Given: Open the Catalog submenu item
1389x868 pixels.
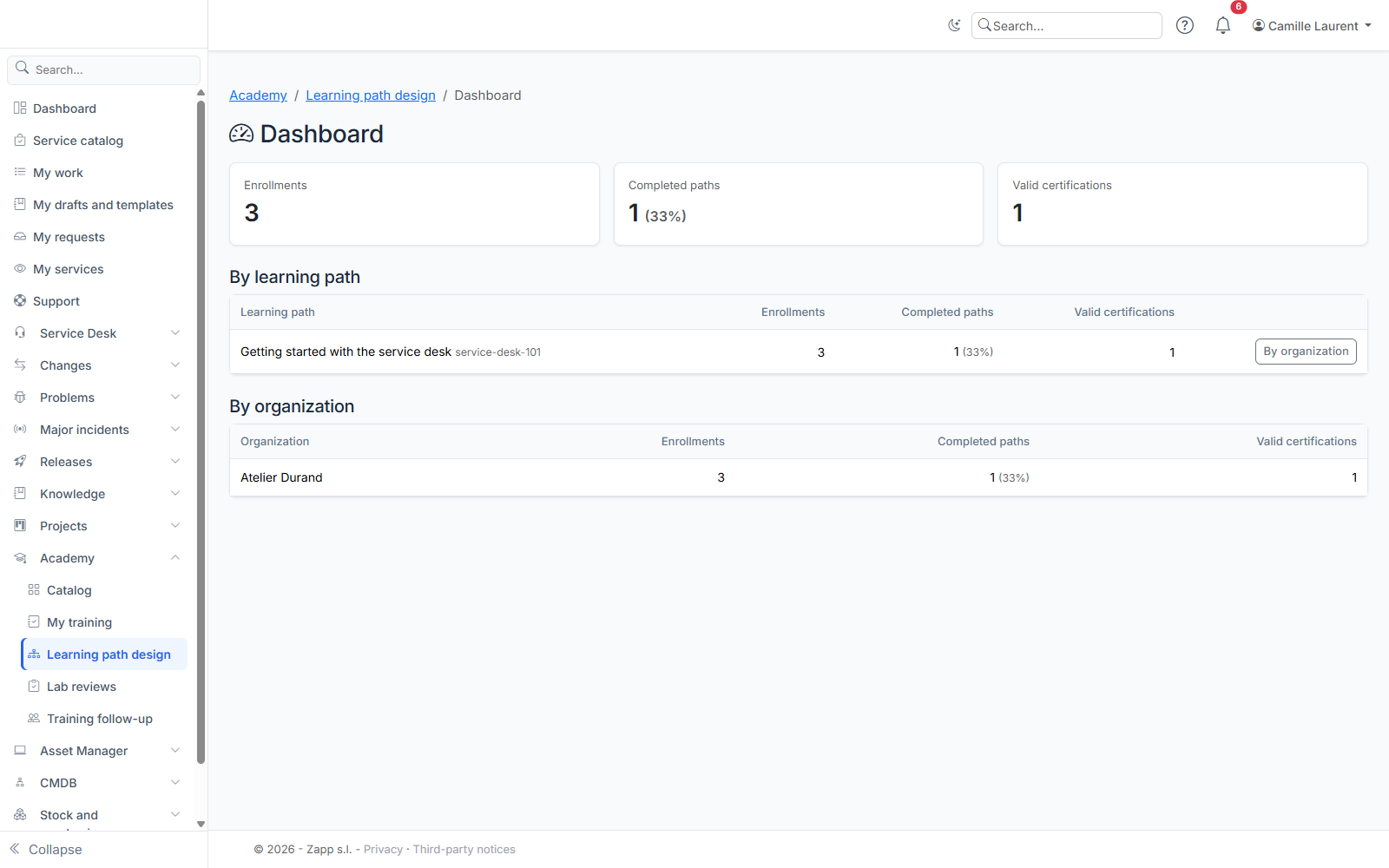Looking at the screenshot, I should [x=104, y=590].
